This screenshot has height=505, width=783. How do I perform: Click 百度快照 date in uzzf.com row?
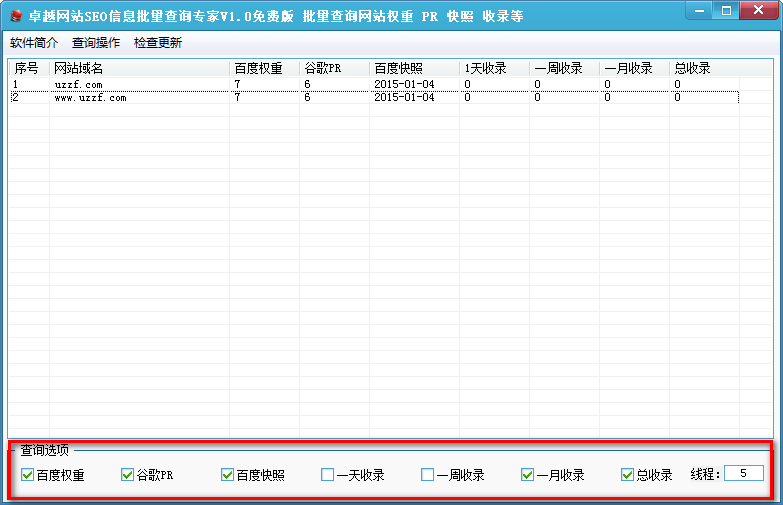(404, 84)
